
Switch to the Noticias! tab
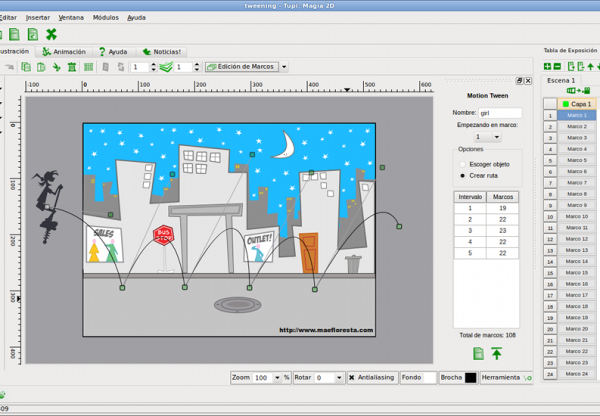tap(161, 52)
